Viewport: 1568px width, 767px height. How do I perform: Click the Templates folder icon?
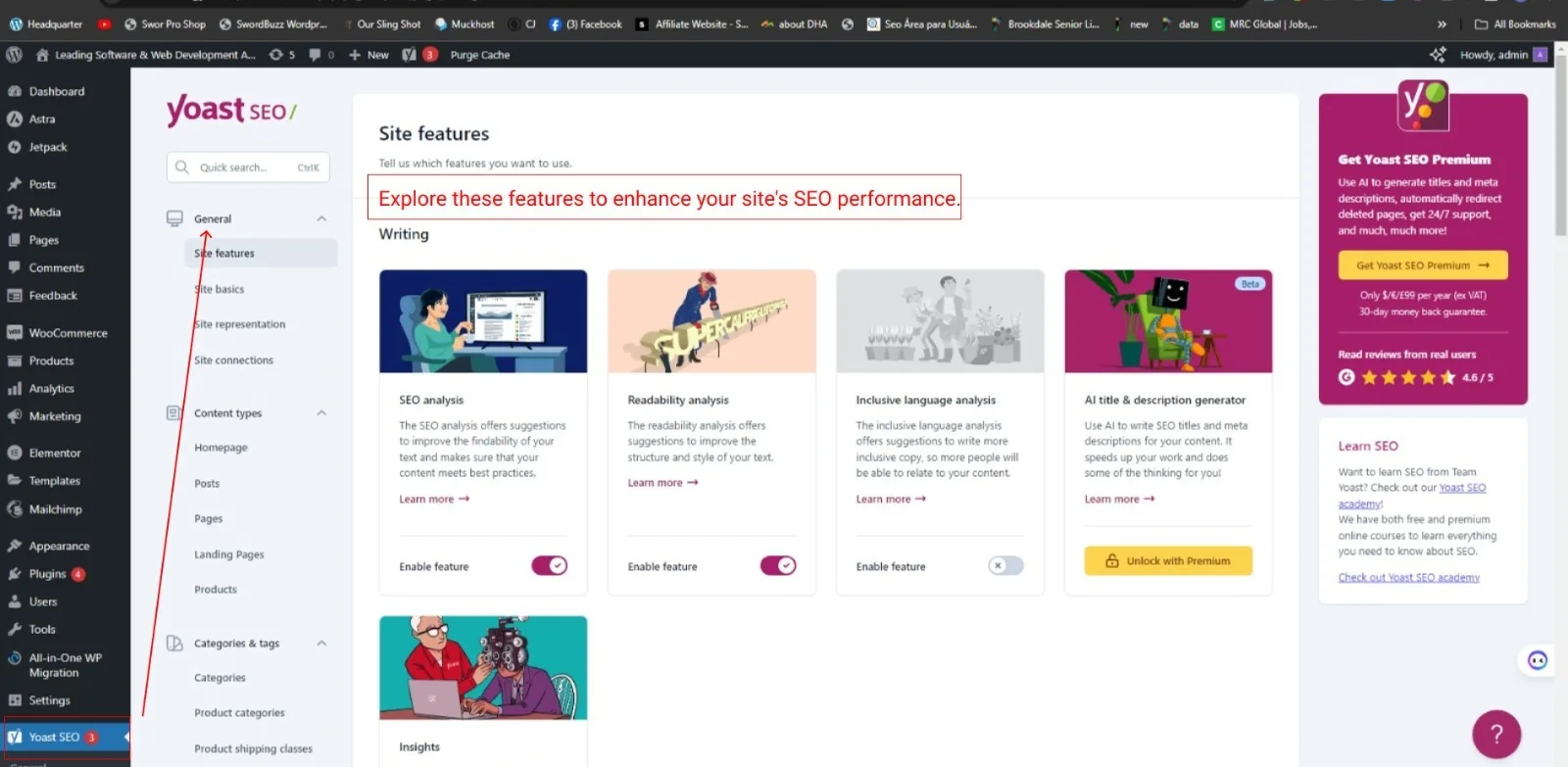(15, 481)
